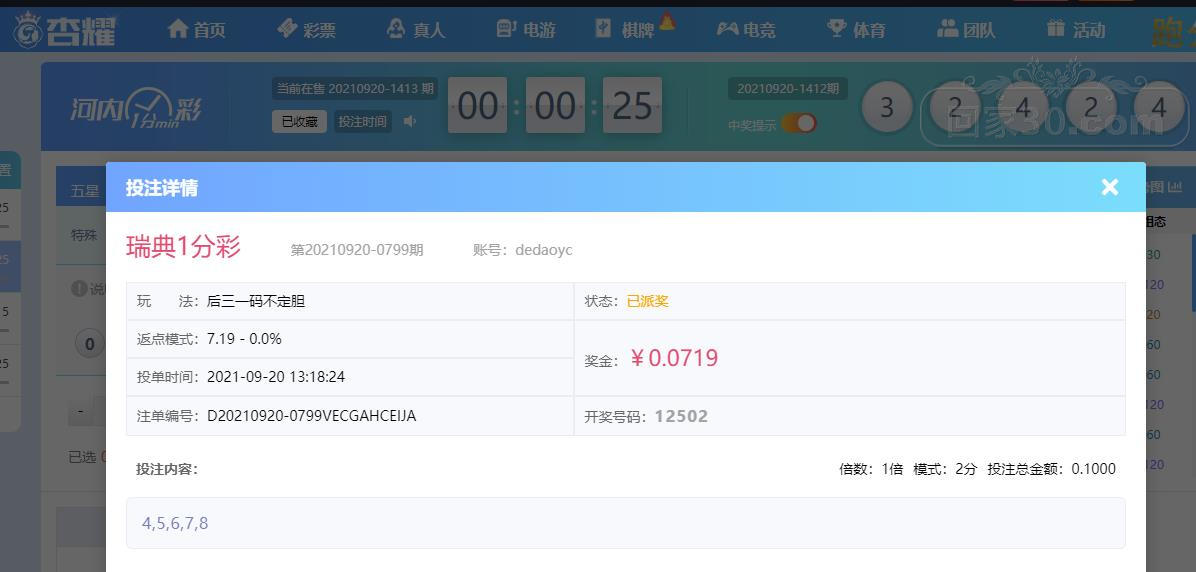
Task: Click the bet content box showing 4,5,6,7,8
Action: (625, 523)
